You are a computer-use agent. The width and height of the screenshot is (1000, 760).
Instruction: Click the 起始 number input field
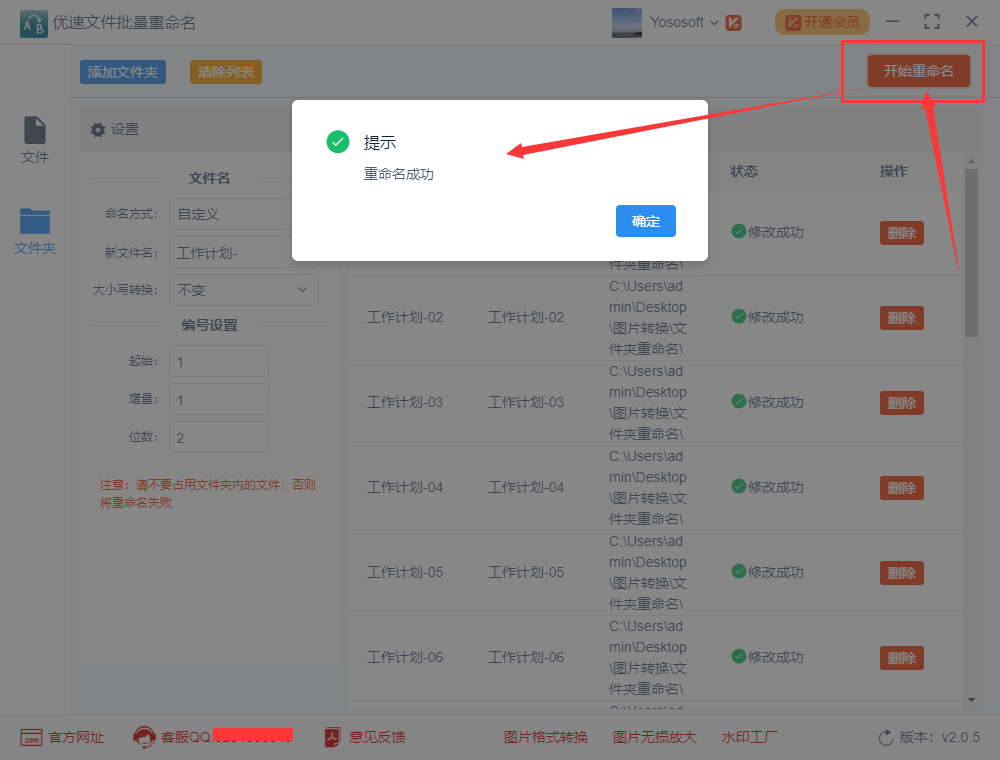click(x=219, y=362)
